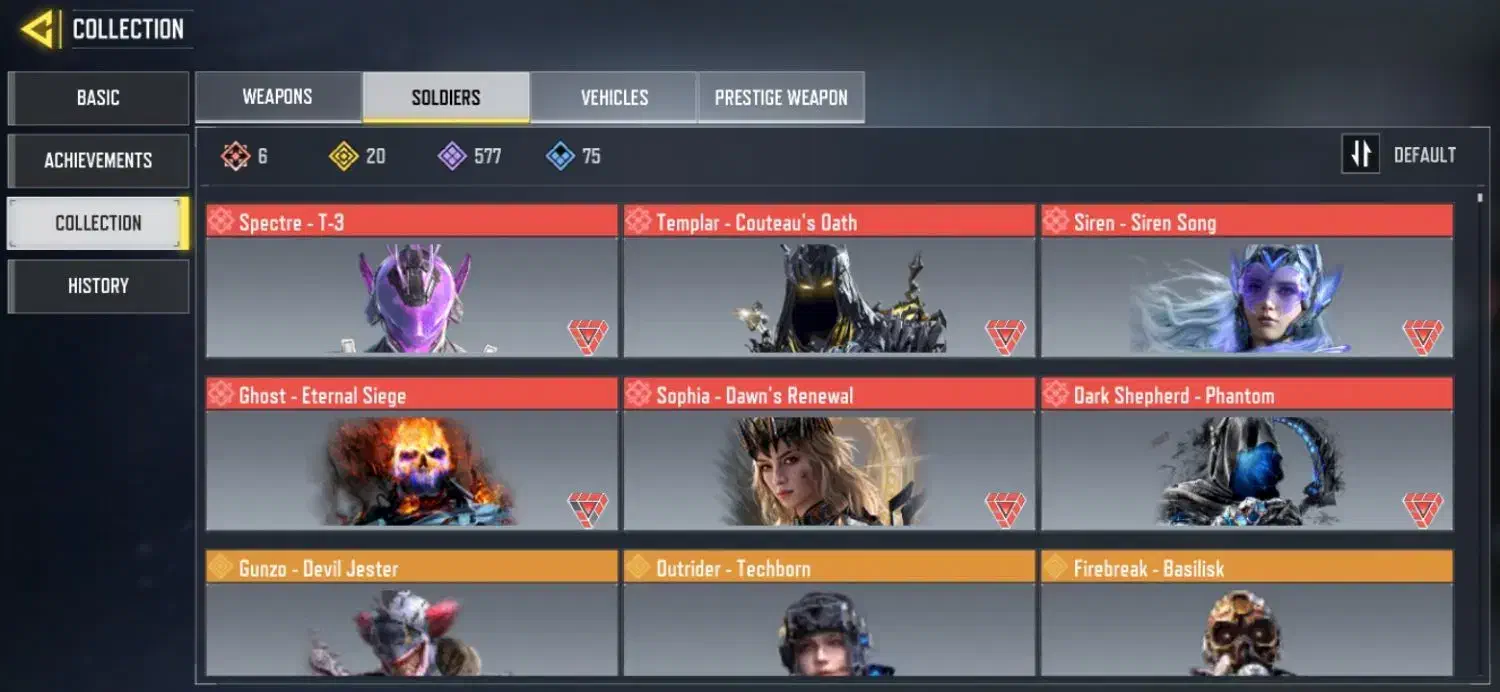Open the History section

click(x=98, y=286)
